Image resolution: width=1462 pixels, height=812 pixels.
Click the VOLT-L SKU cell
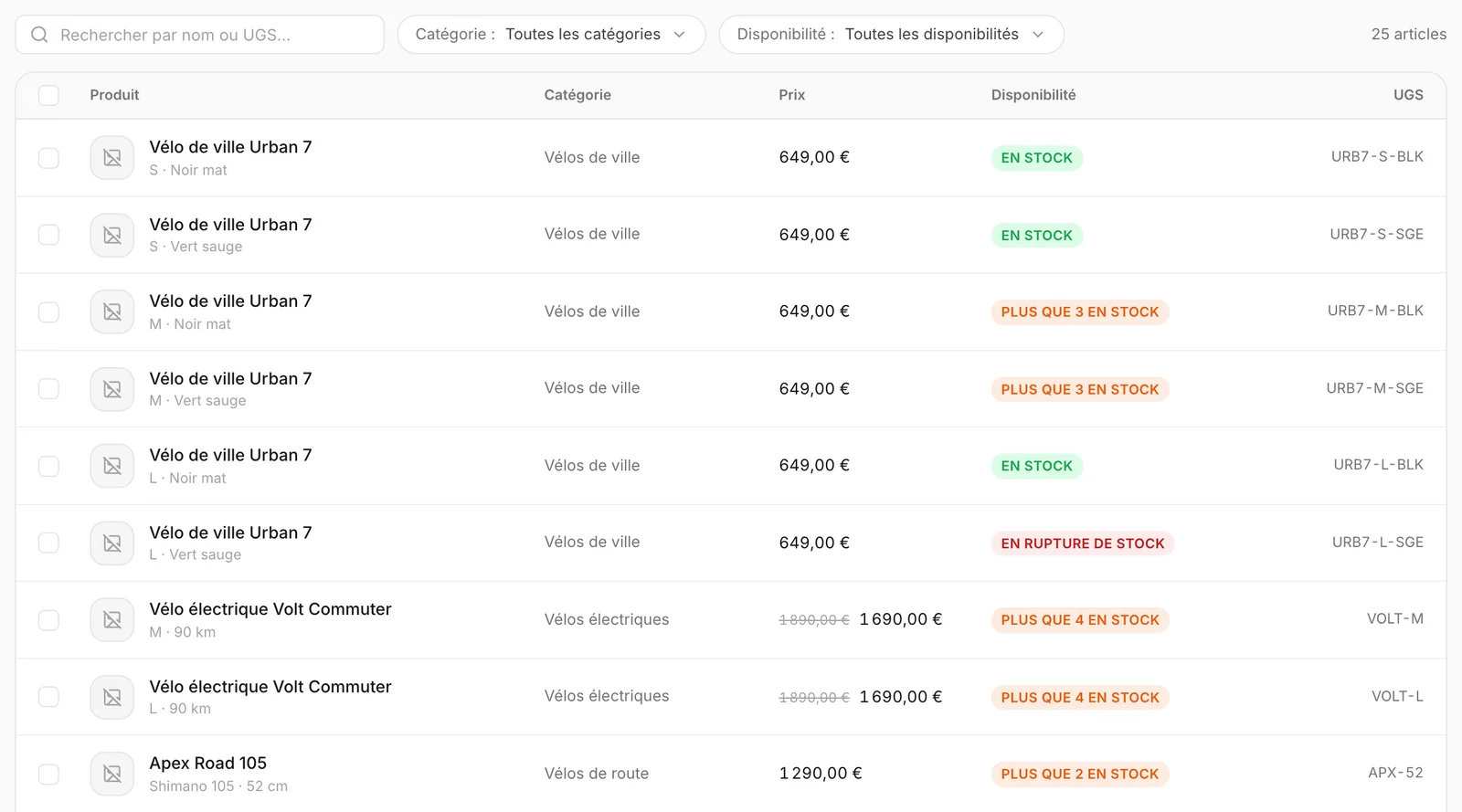tap(1397, 696)
